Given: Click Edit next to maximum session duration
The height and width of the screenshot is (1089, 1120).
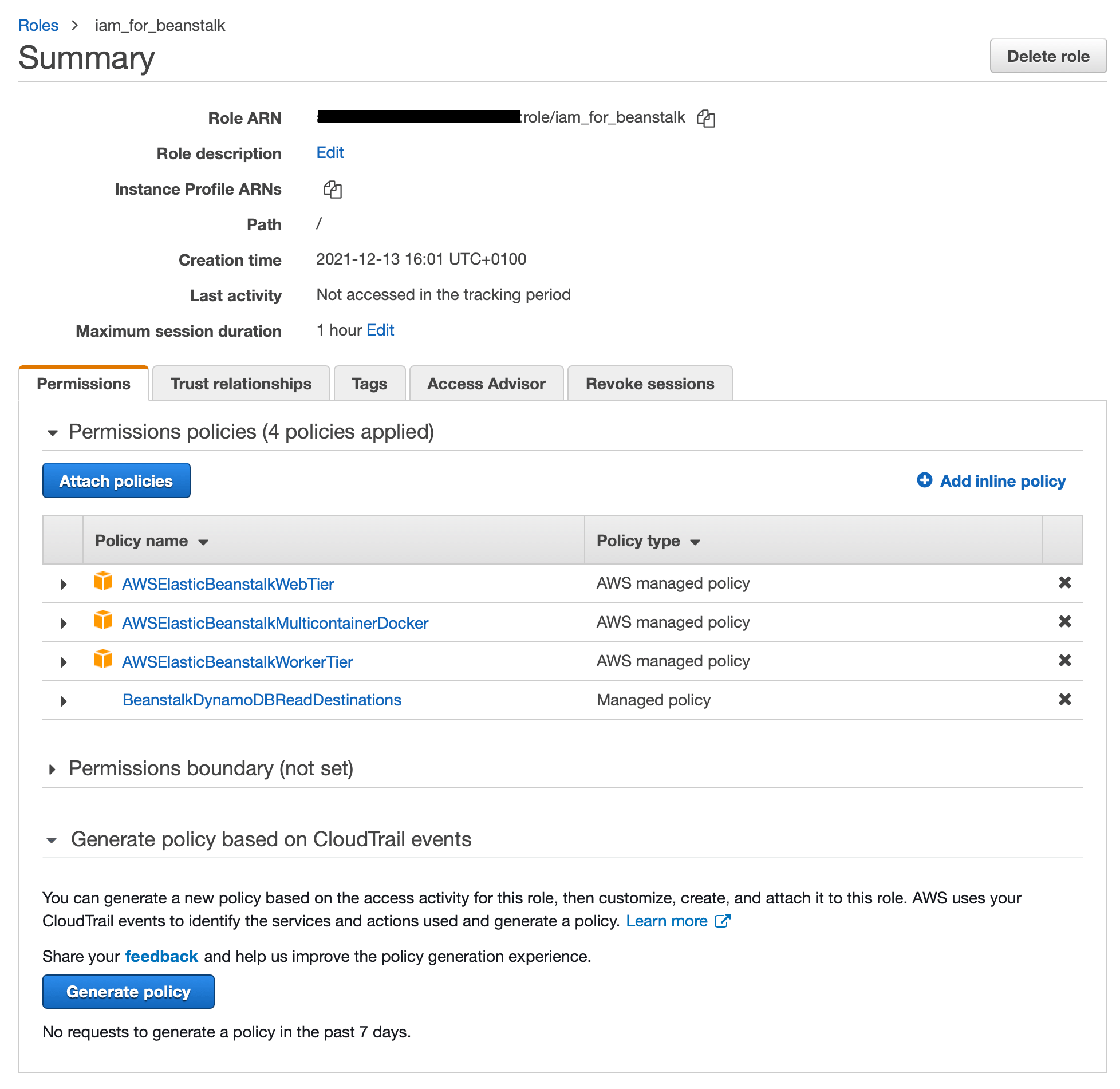Looking at the screenshot, I should (380, 330).
